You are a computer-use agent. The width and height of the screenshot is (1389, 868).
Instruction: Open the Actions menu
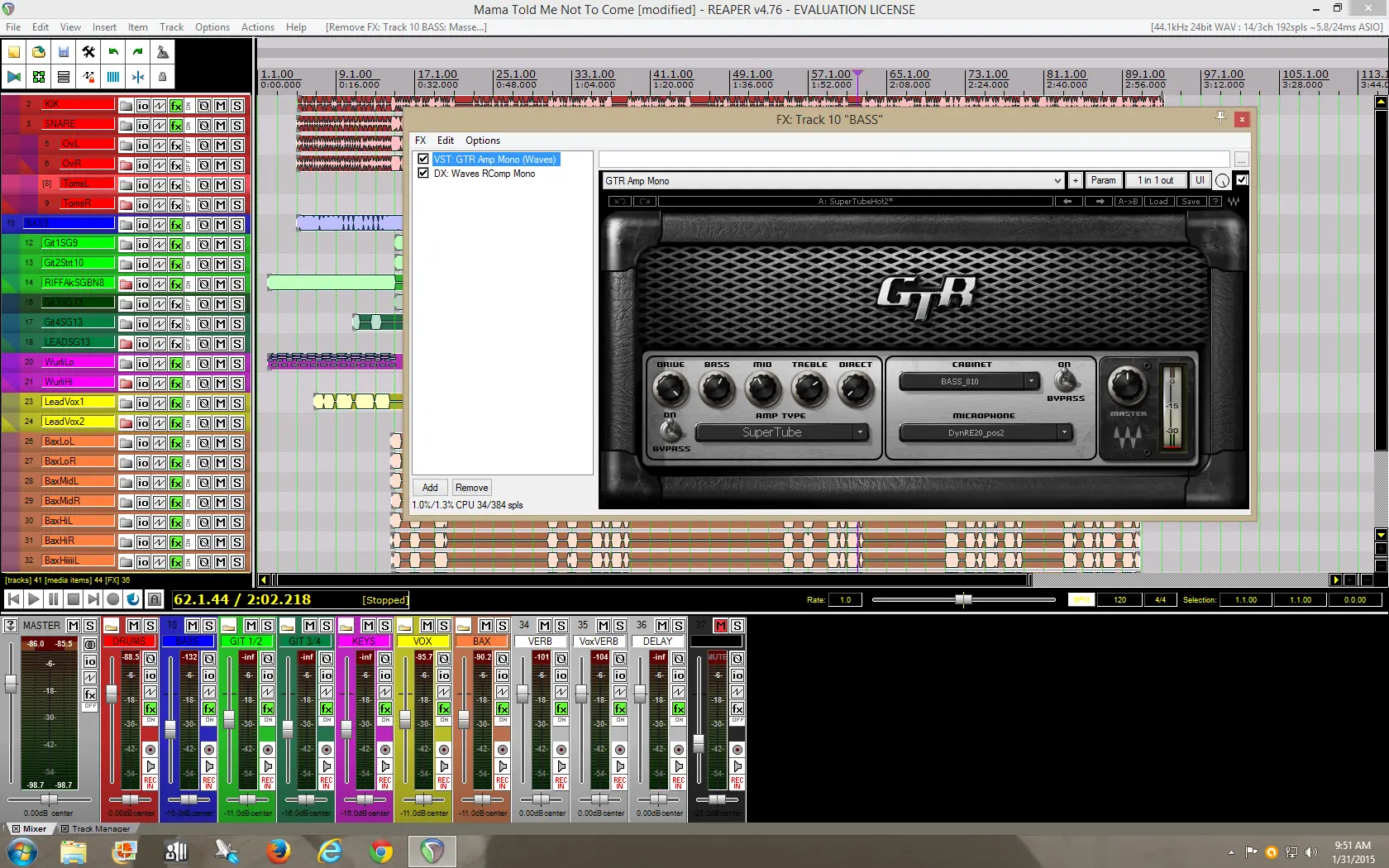tap(258, 27)
